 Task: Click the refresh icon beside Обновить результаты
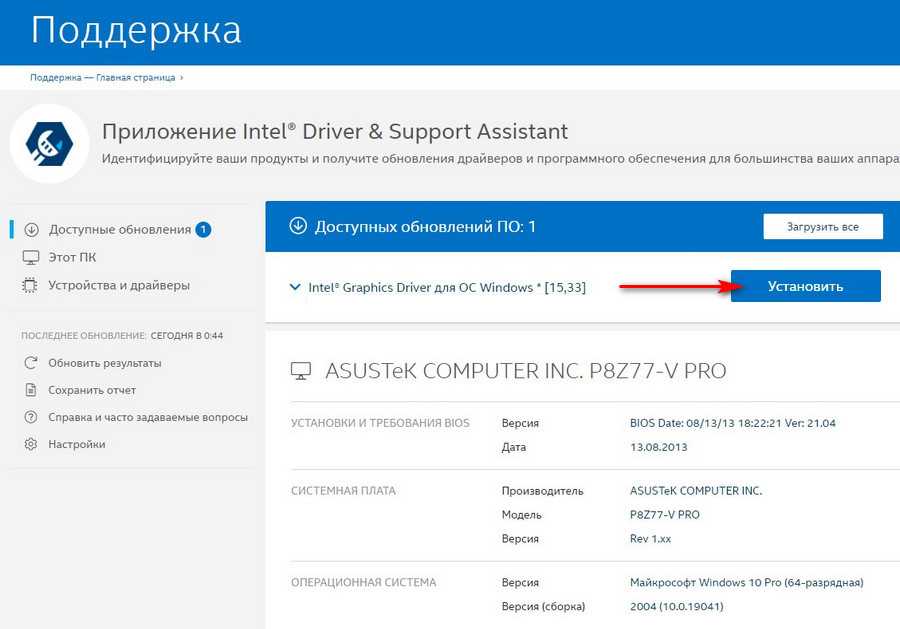click(x=30, y=363)
